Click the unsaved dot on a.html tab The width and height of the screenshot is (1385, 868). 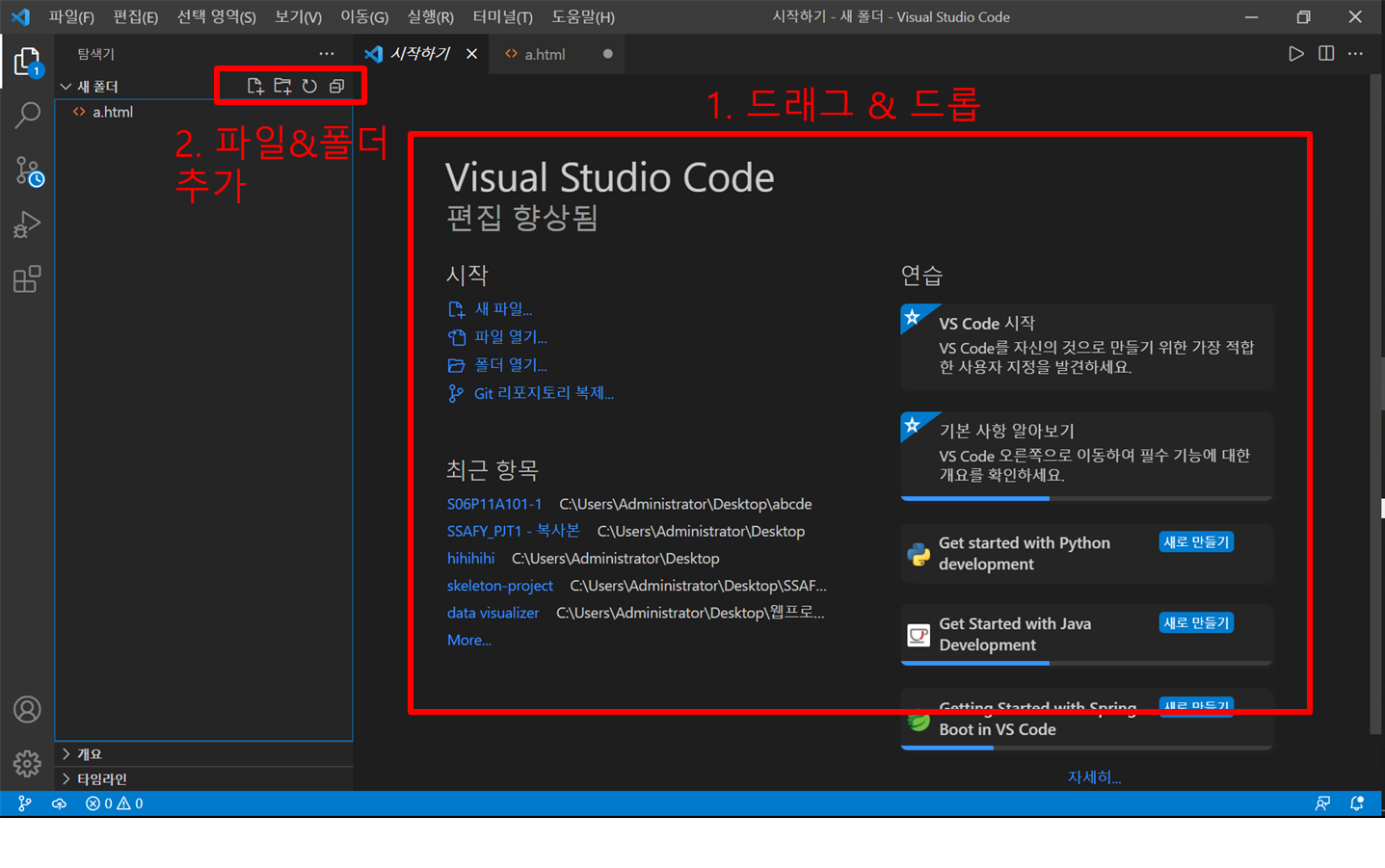point(607,54)
